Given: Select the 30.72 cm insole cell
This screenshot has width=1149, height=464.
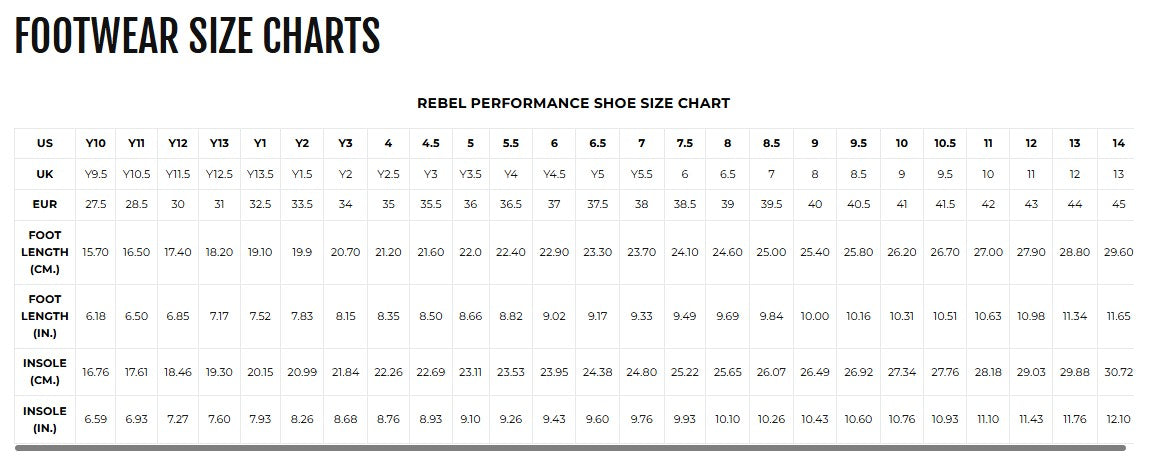Looking at the screenshot, I should pyautogui.click(x=1118, y=372).
